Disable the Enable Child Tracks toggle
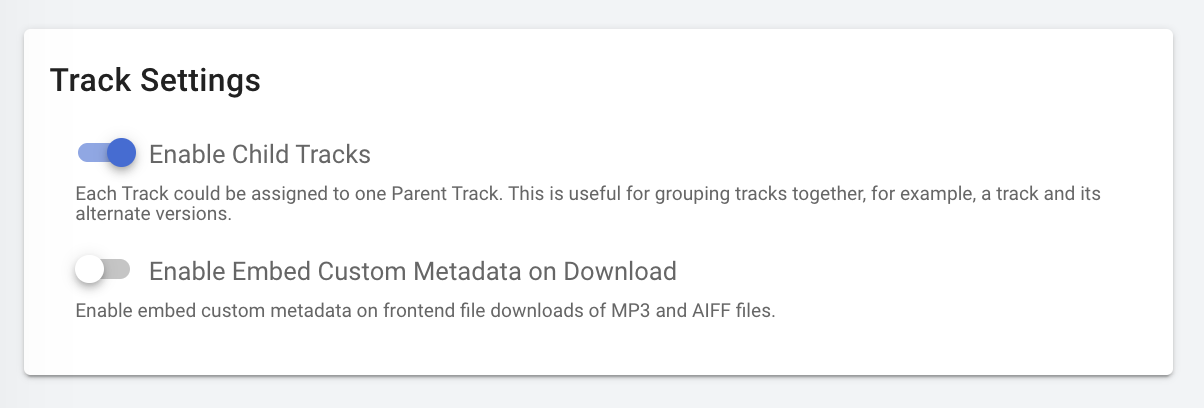This screenshot has width=1204, height=408. tap(106, 153)
